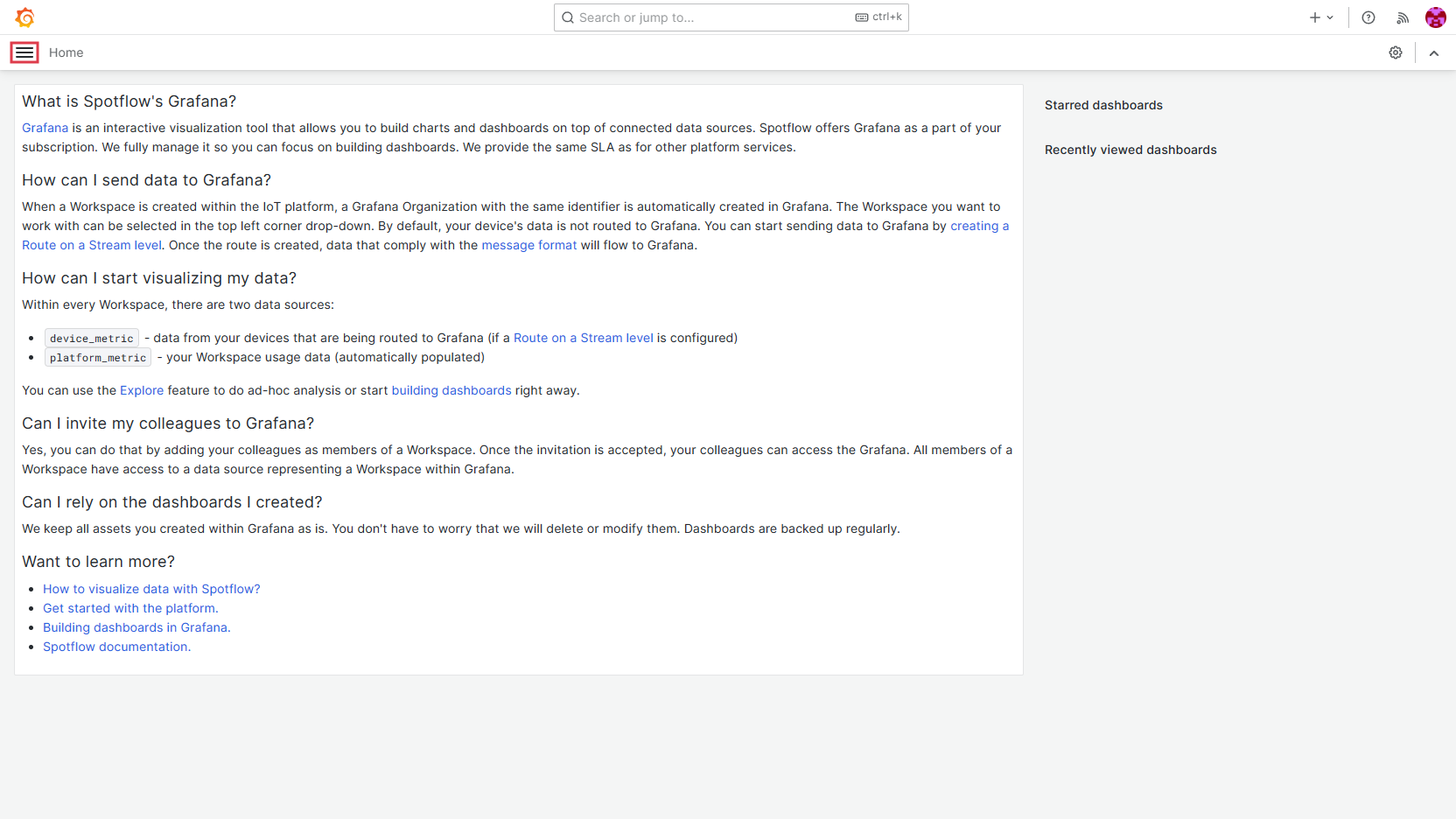Click the search magnifier icon

[x=568, y=17]
